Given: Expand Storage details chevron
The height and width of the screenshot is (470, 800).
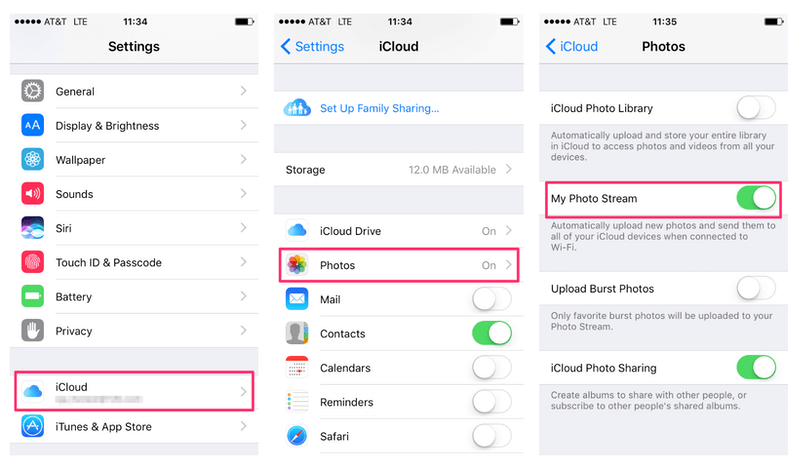Looking at the screenshot, I should coord(509,169).
